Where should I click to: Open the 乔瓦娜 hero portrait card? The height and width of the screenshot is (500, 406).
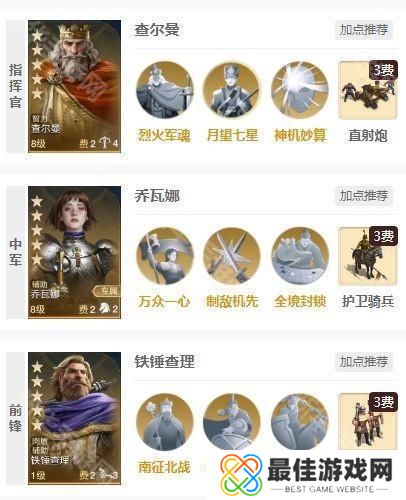click(x=74, y=252)
